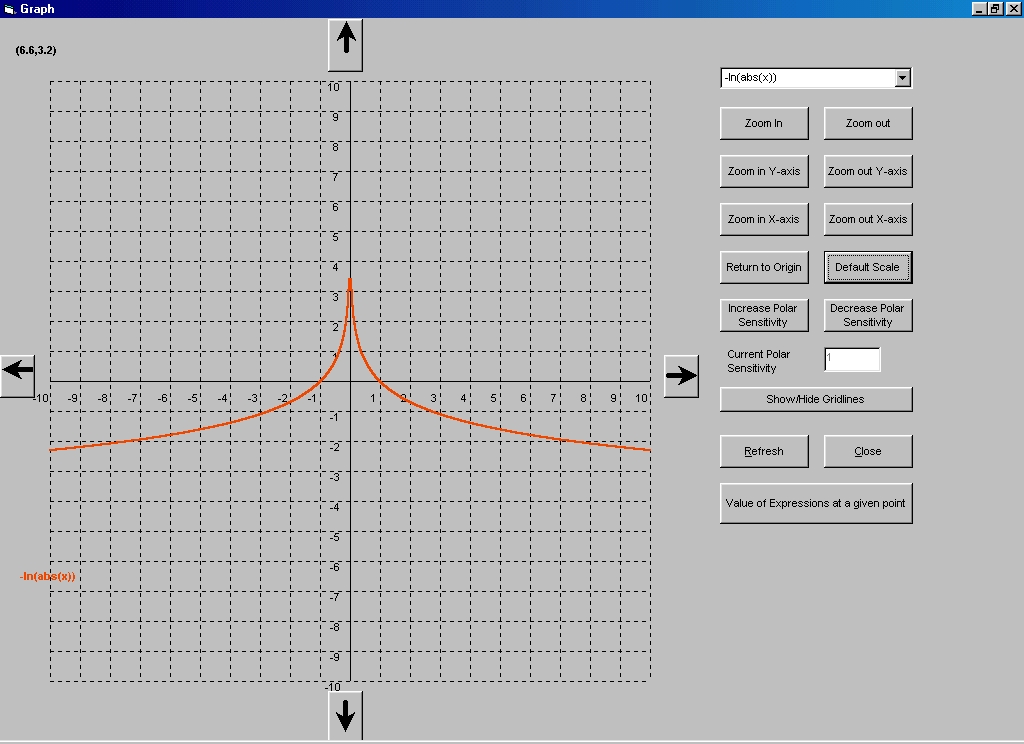The image size is (1024, 744).
Task: Pan the graph up with the up arrow
Action: [345, 45]
